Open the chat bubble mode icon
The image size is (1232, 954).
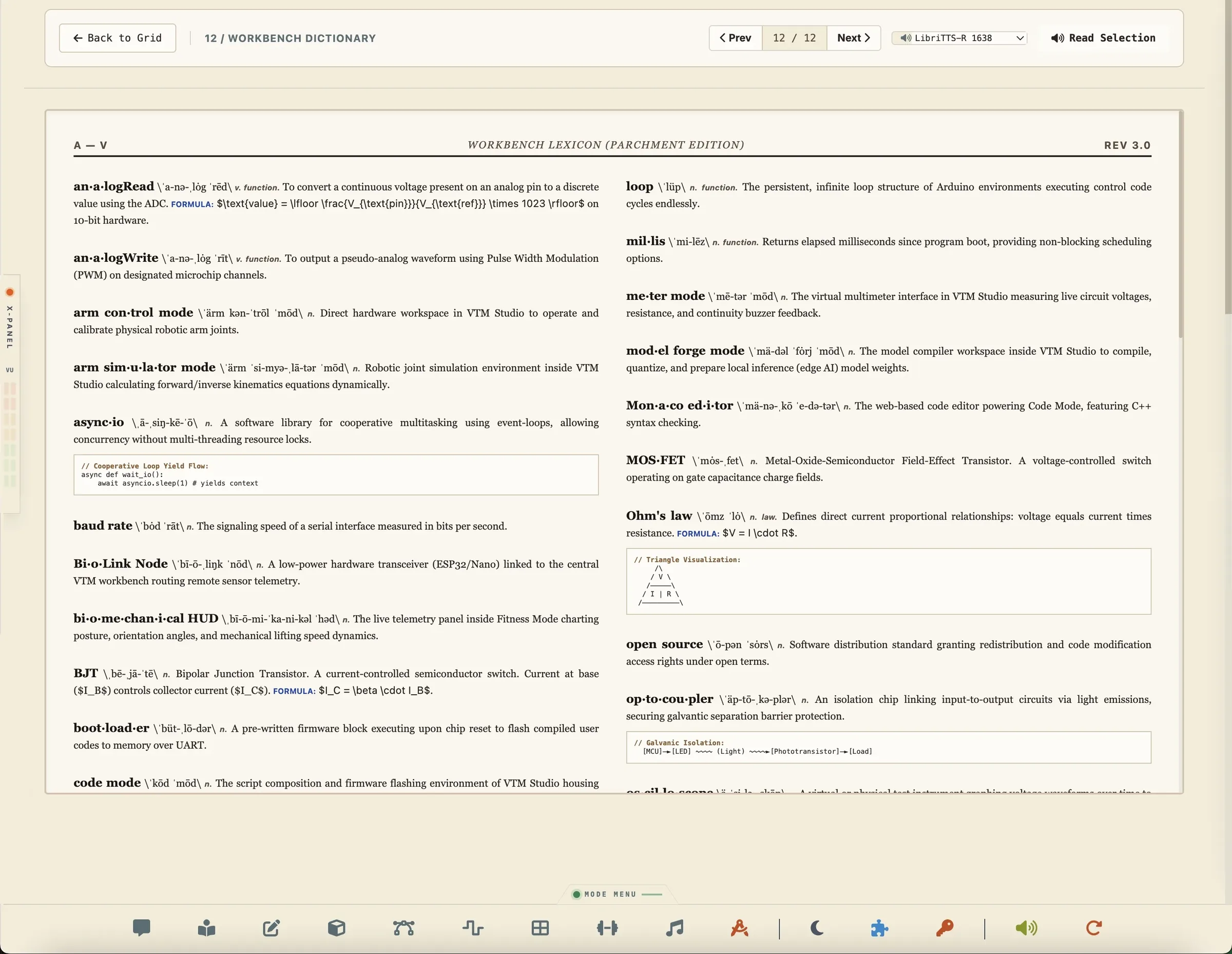click(141, 928)
